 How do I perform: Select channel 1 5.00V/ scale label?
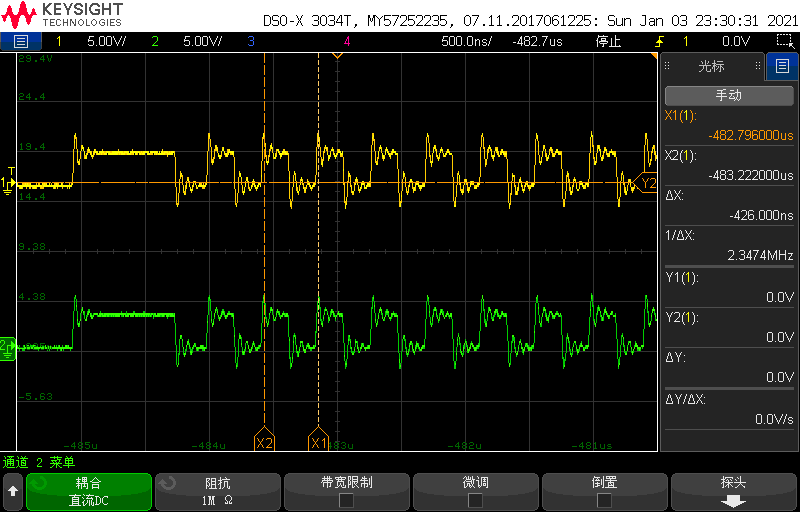click(x=107, y=41)
